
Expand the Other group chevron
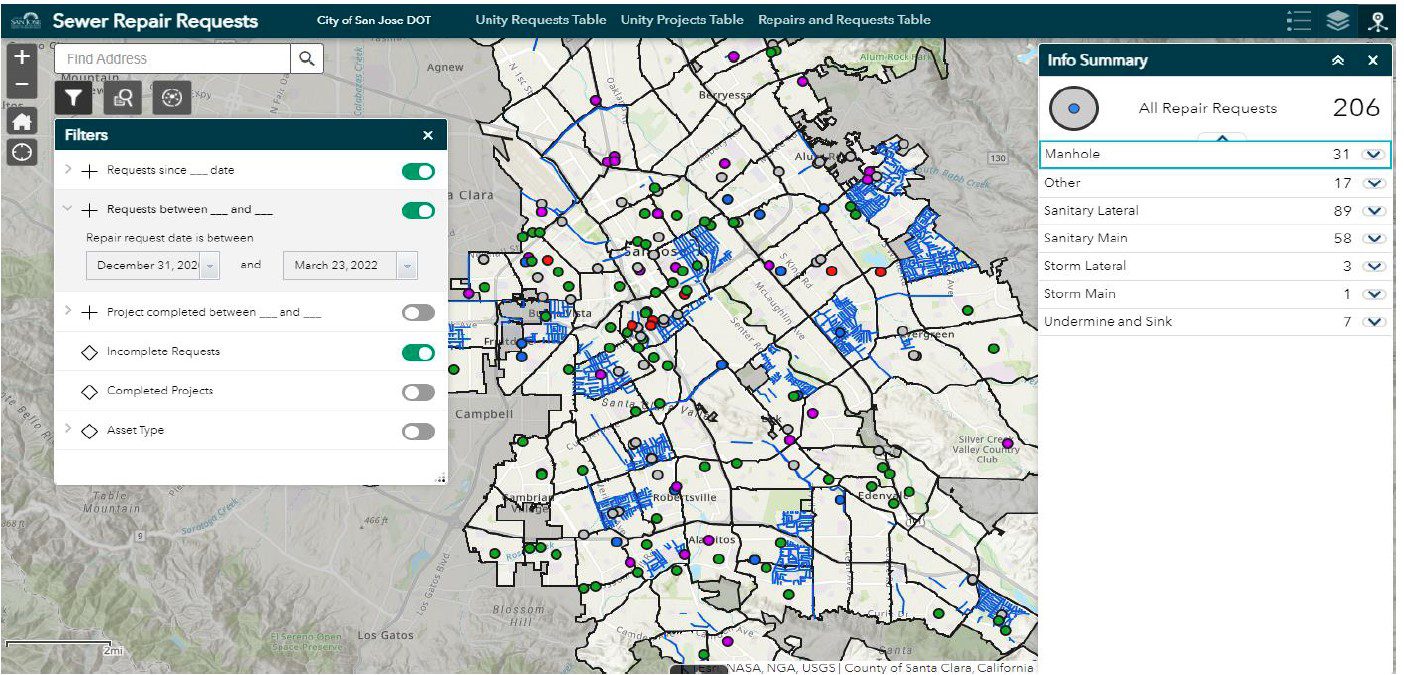(x=1373, y=183)
